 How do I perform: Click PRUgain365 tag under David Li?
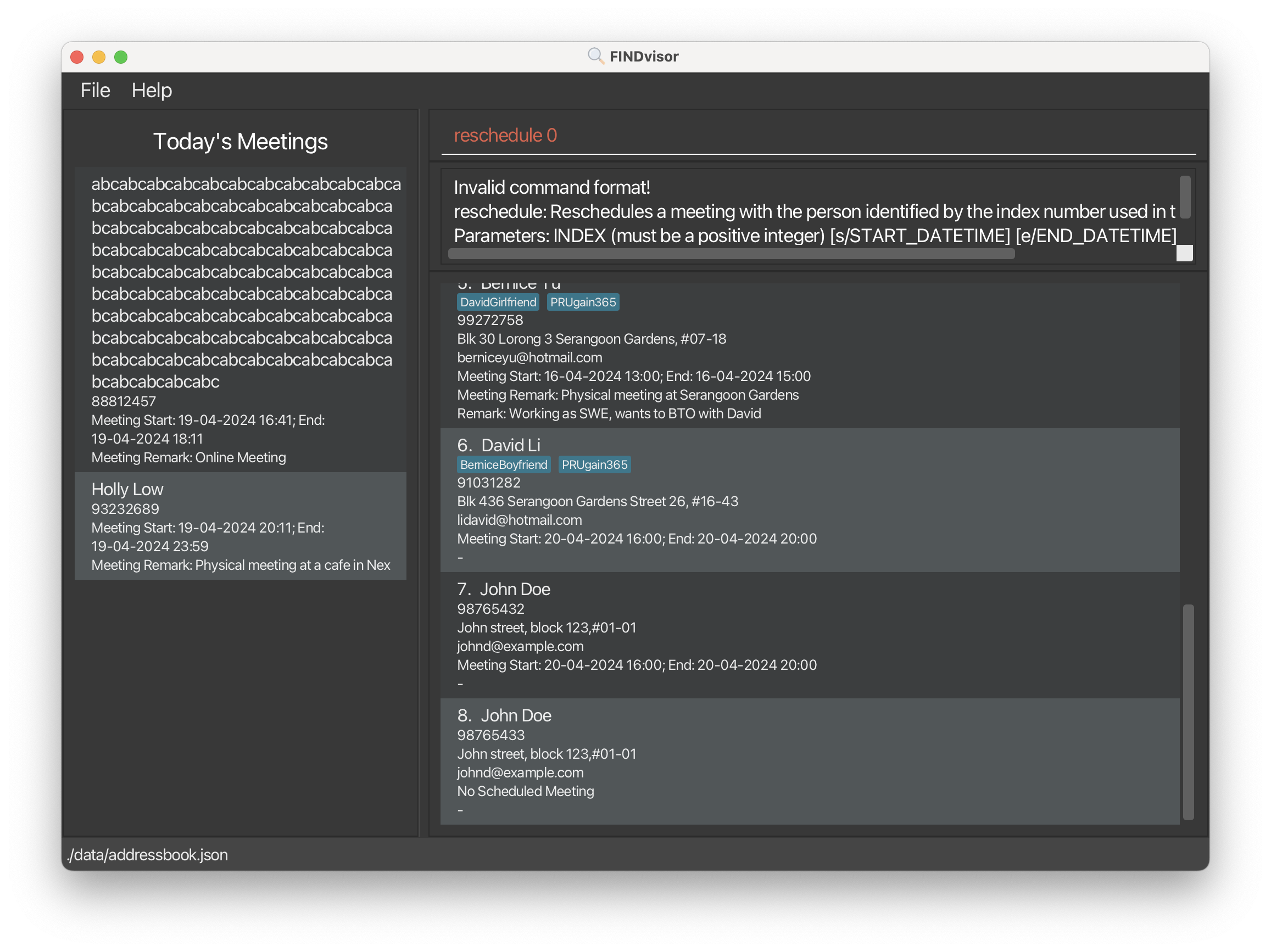594,464
